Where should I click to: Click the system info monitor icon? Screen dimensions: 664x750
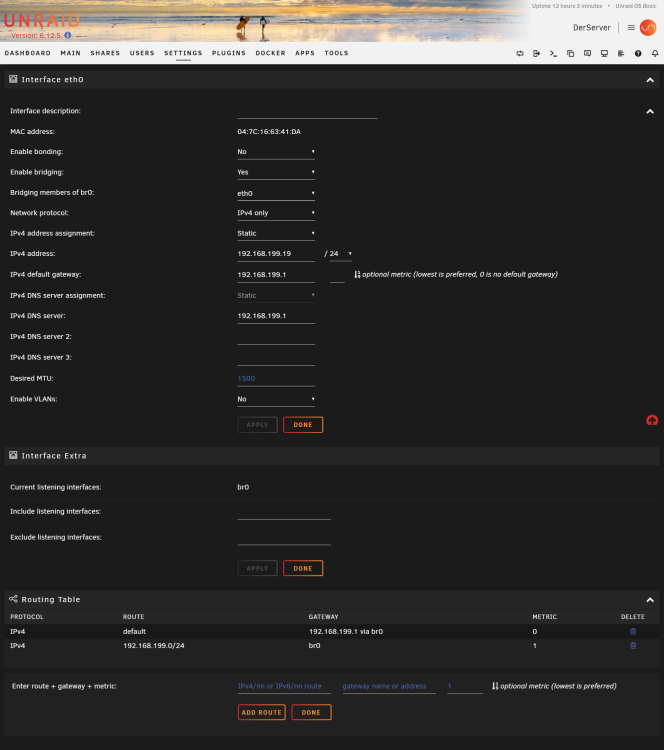tap(604, 54)
